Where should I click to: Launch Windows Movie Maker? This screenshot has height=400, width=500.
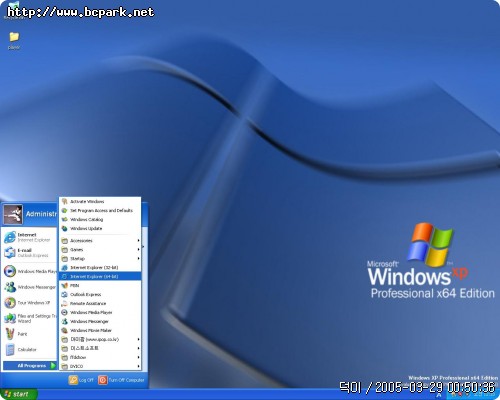pyautogui.click(x=100, y=331)
